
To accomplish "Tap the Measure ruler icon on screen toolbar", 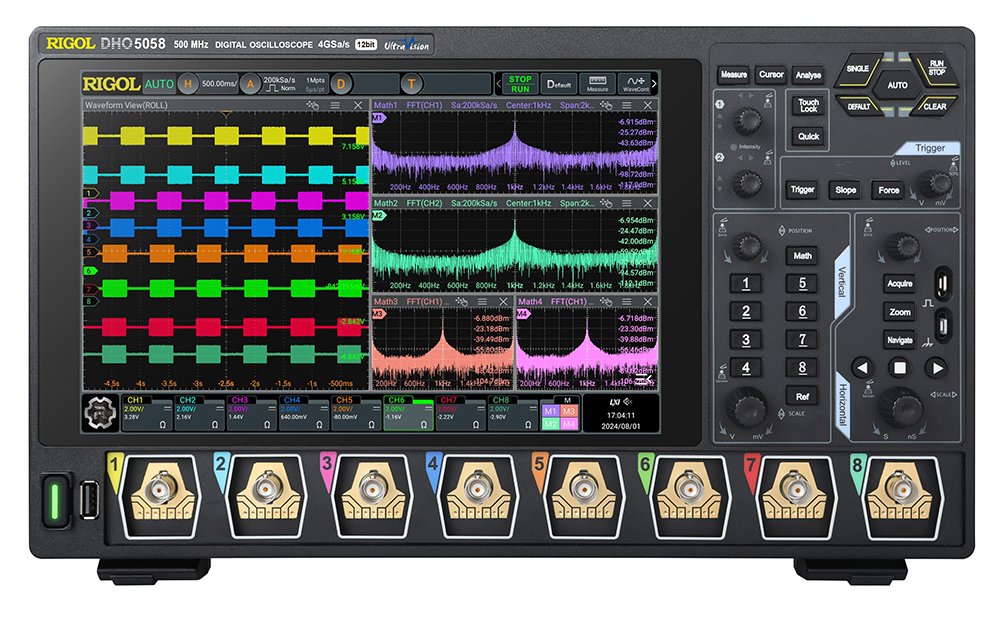I will pos(598,84).
